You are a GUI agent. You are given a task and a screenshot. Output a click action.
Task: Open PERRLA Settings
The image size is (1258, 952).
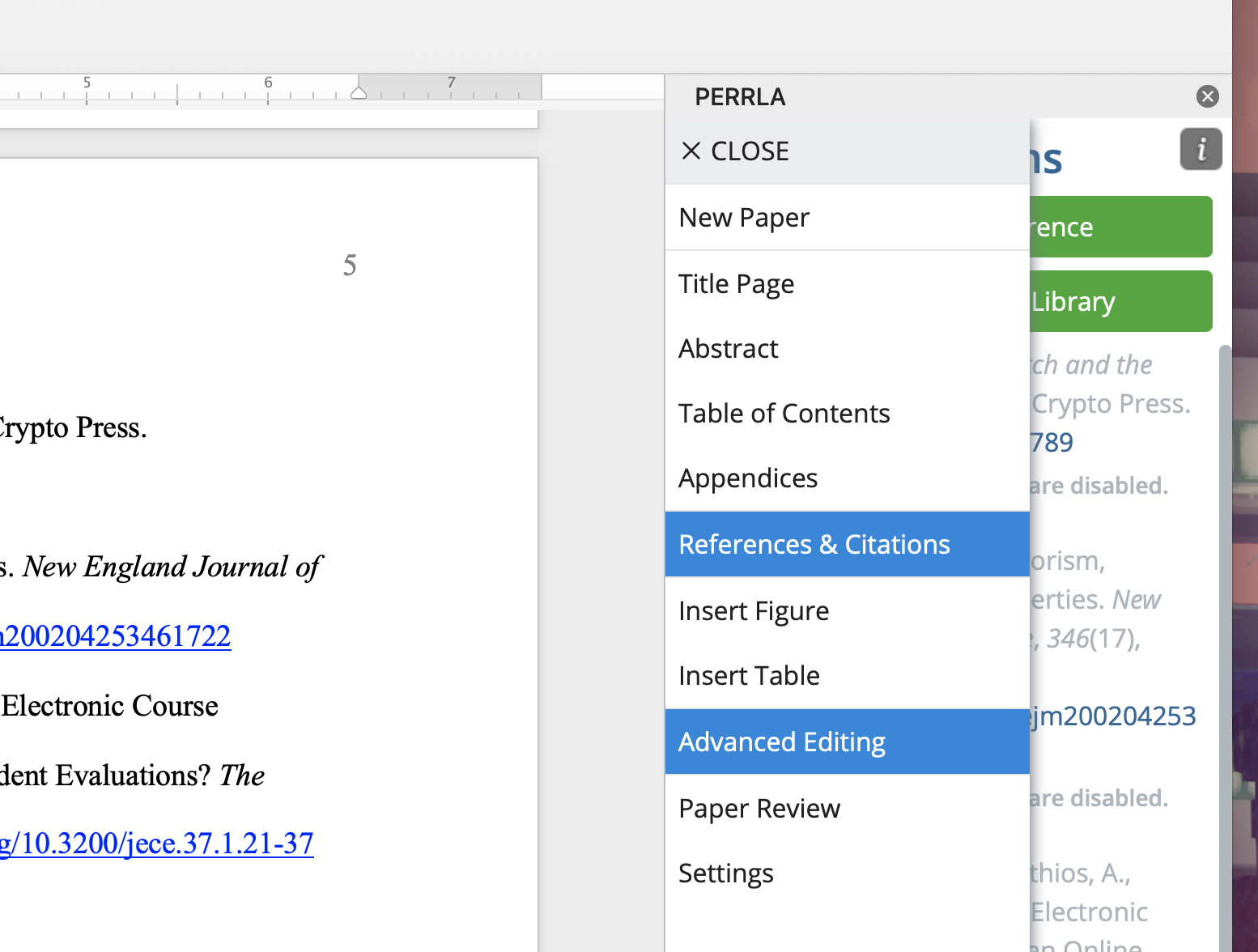click(x=847, y=873)
